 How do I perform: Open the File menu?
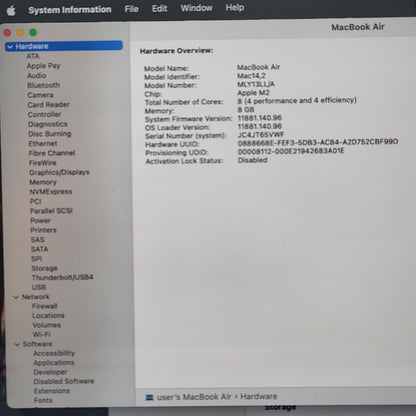coord(131,9)
